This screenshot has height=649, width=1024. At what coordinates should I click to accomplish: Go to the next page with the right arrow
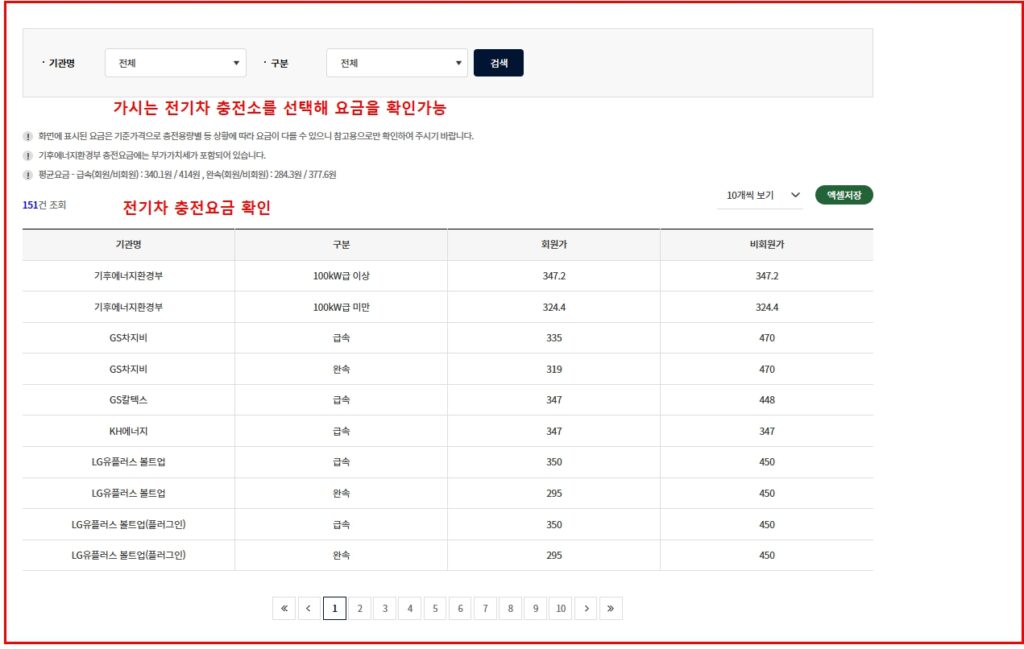[586, 608]
